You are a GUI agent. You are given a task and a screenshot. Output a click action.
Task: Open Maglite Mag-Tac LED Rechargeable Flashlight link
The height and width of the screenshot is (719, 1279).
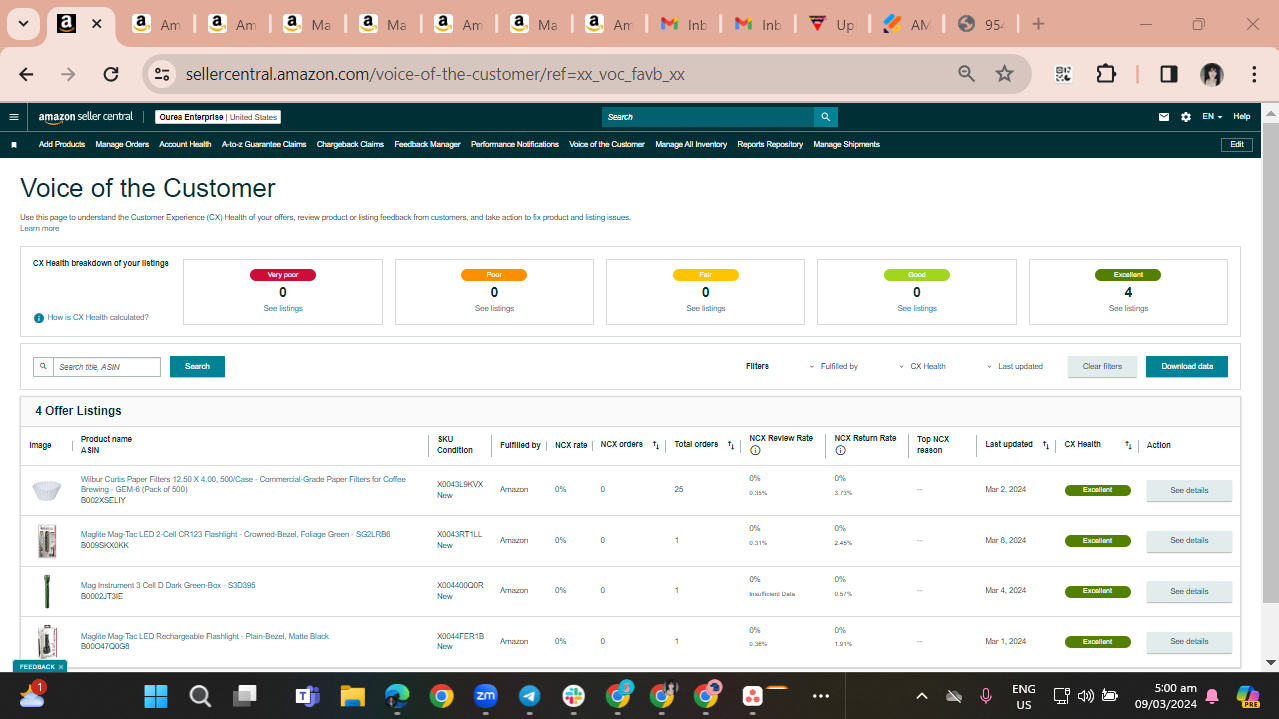205,636
